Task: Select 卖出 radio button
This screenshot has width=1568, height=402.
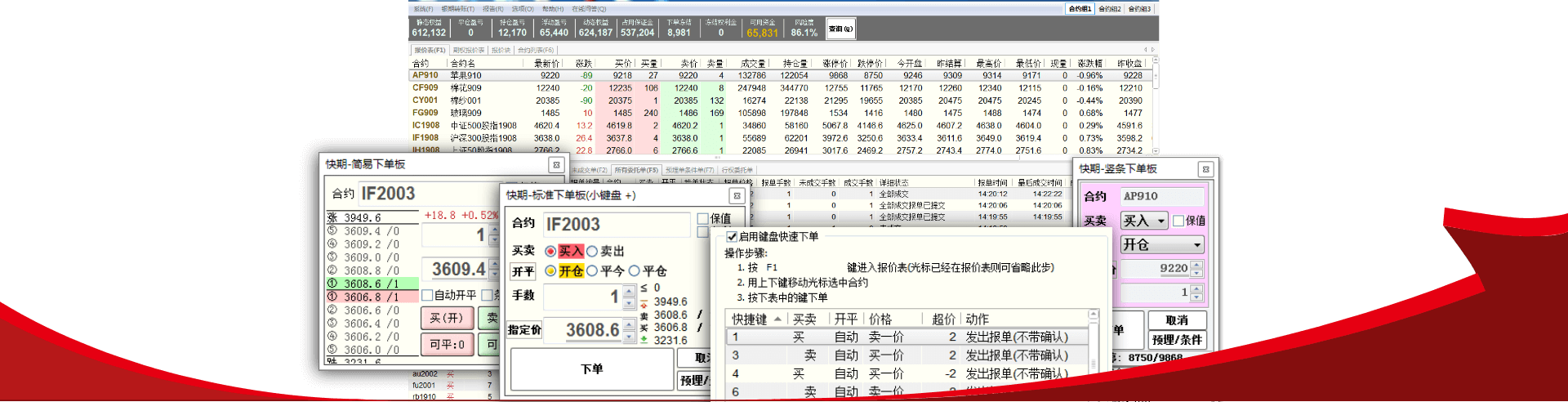Action: click(592, 252)
